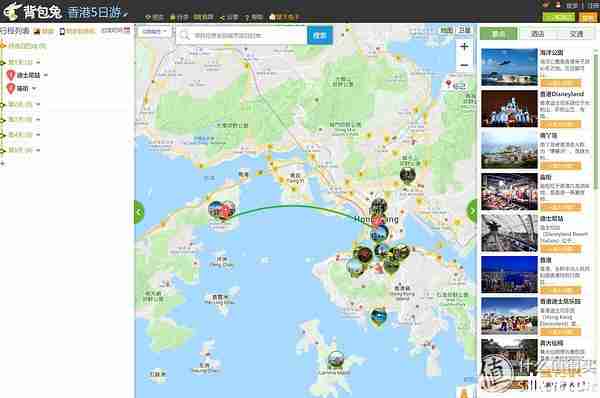Switch map to satellite (卫星) view

coord(465,30)
